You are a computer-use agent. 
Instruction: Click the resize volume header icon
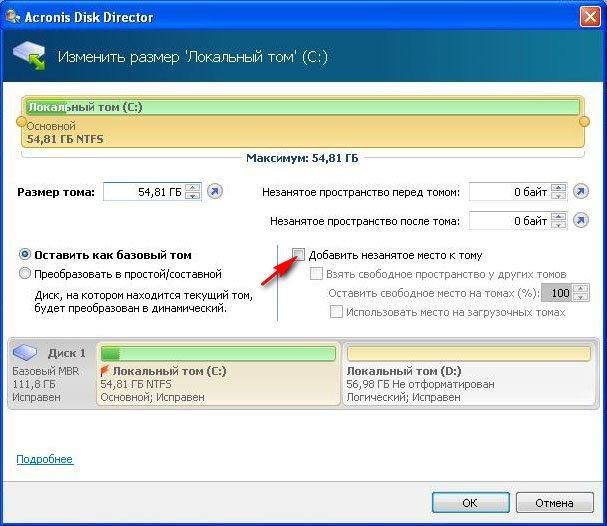pos(29,56)
